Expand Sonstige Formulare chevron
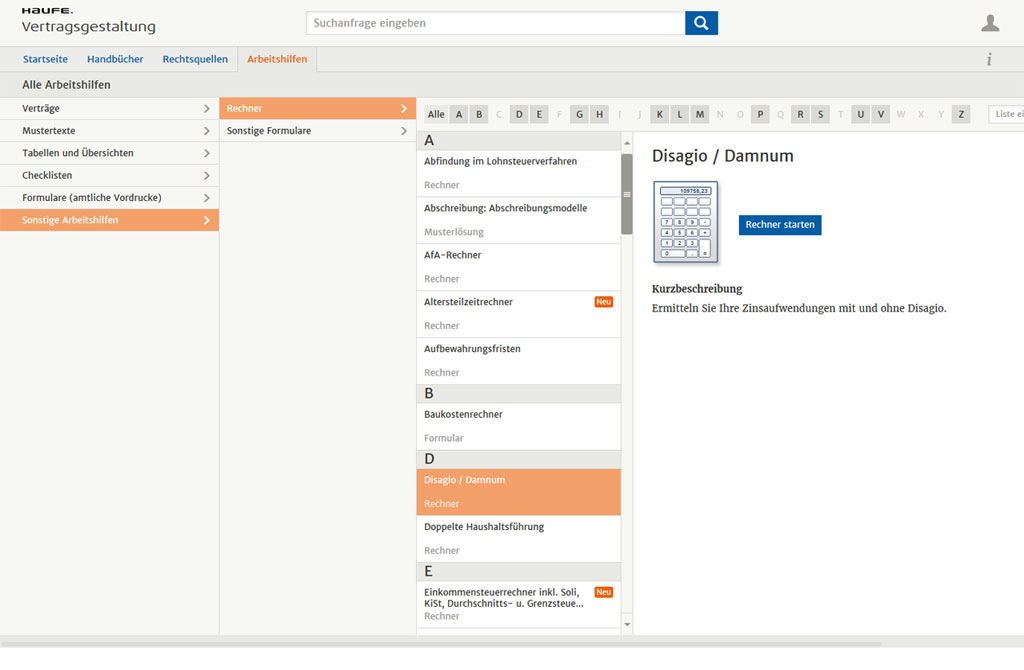The width and height of the screenshot is (1024, 670). click(x=404, y=131)
